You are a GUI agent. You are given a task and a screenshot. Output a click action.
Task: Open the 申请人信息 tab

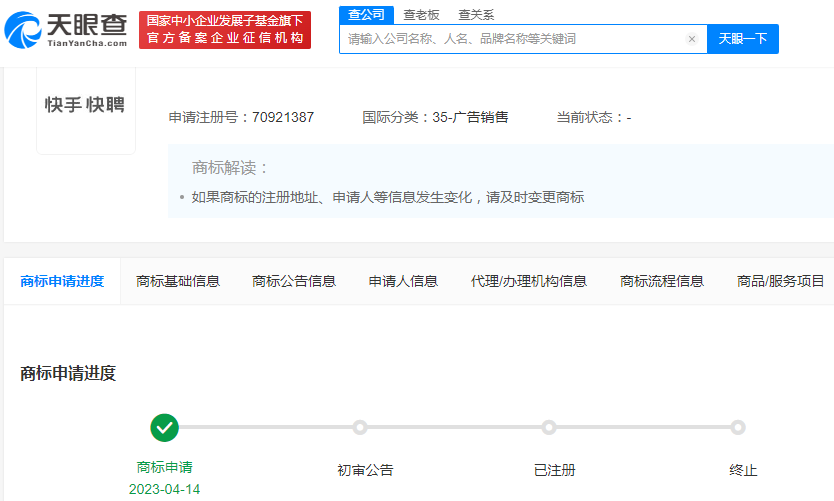(403, 281)
